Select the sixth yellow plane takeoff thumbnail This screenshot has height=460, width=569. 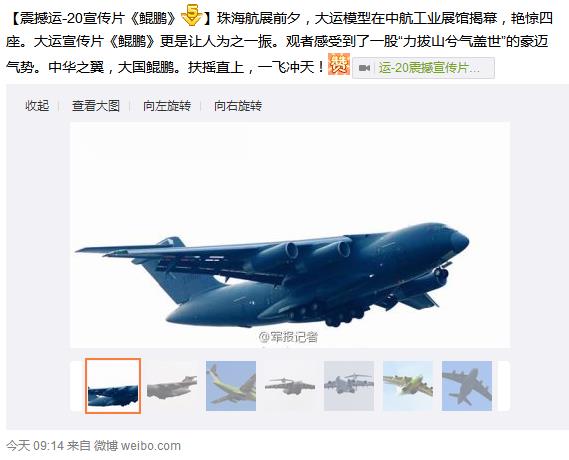pos(408,386)
